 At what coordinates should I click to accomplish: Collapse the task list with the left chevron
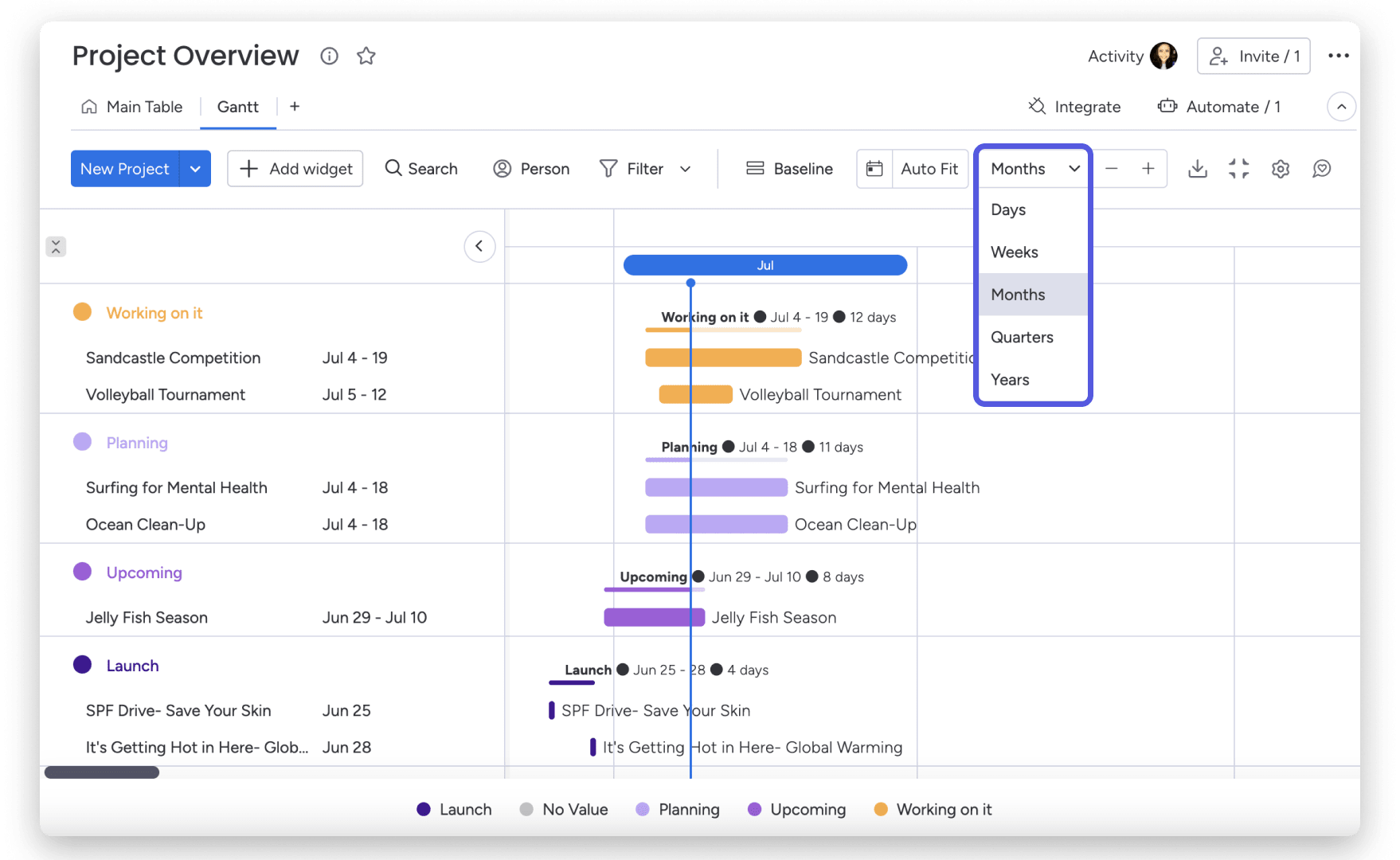click(x=479, y=246)
